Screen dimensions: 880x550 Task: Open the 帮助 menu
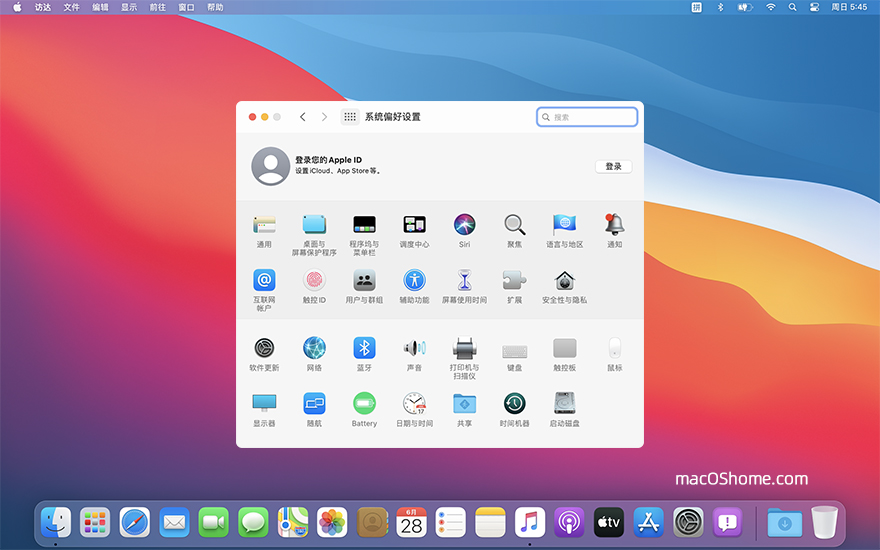click(x=215, y=7)
